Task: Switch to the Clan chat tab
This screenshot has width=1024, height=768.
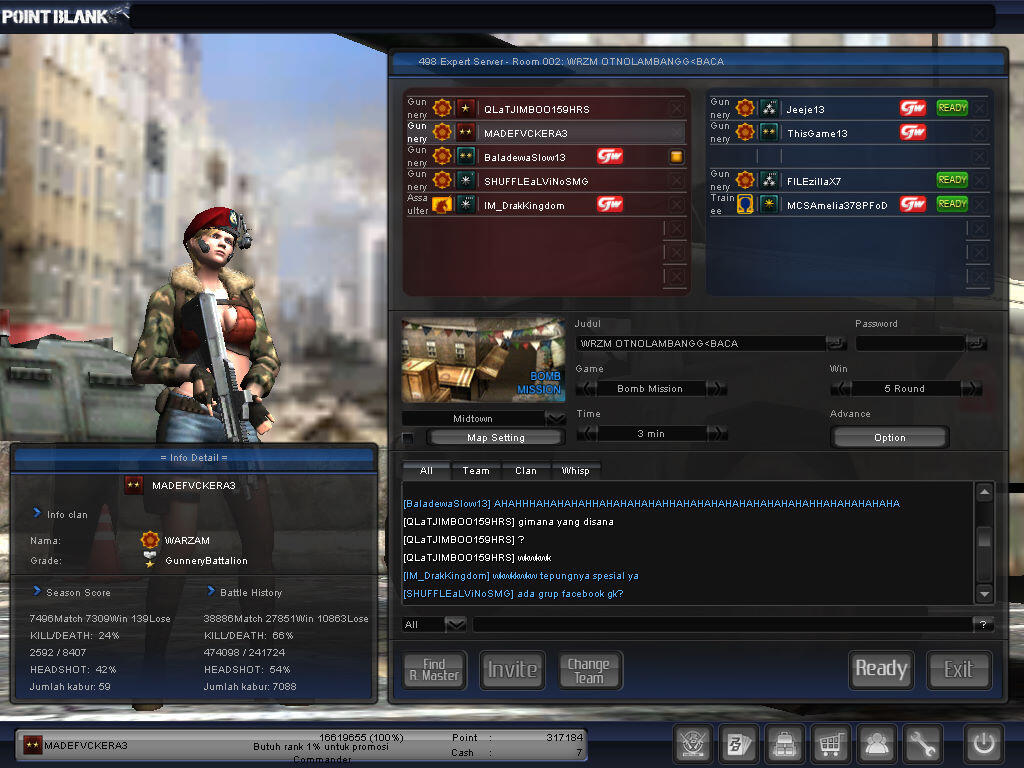Action: (x=526, y=471)
